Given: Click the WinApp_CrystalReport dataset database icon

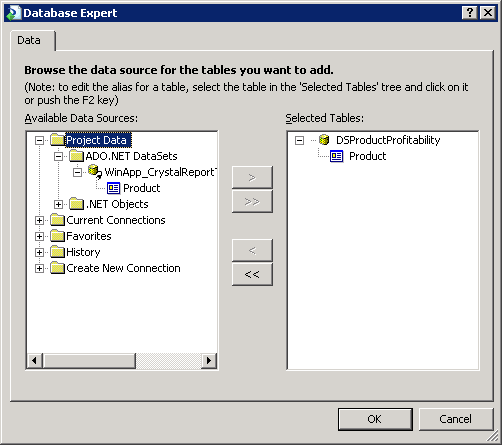Looking at the screenshot, I should [x=95, y=172].
